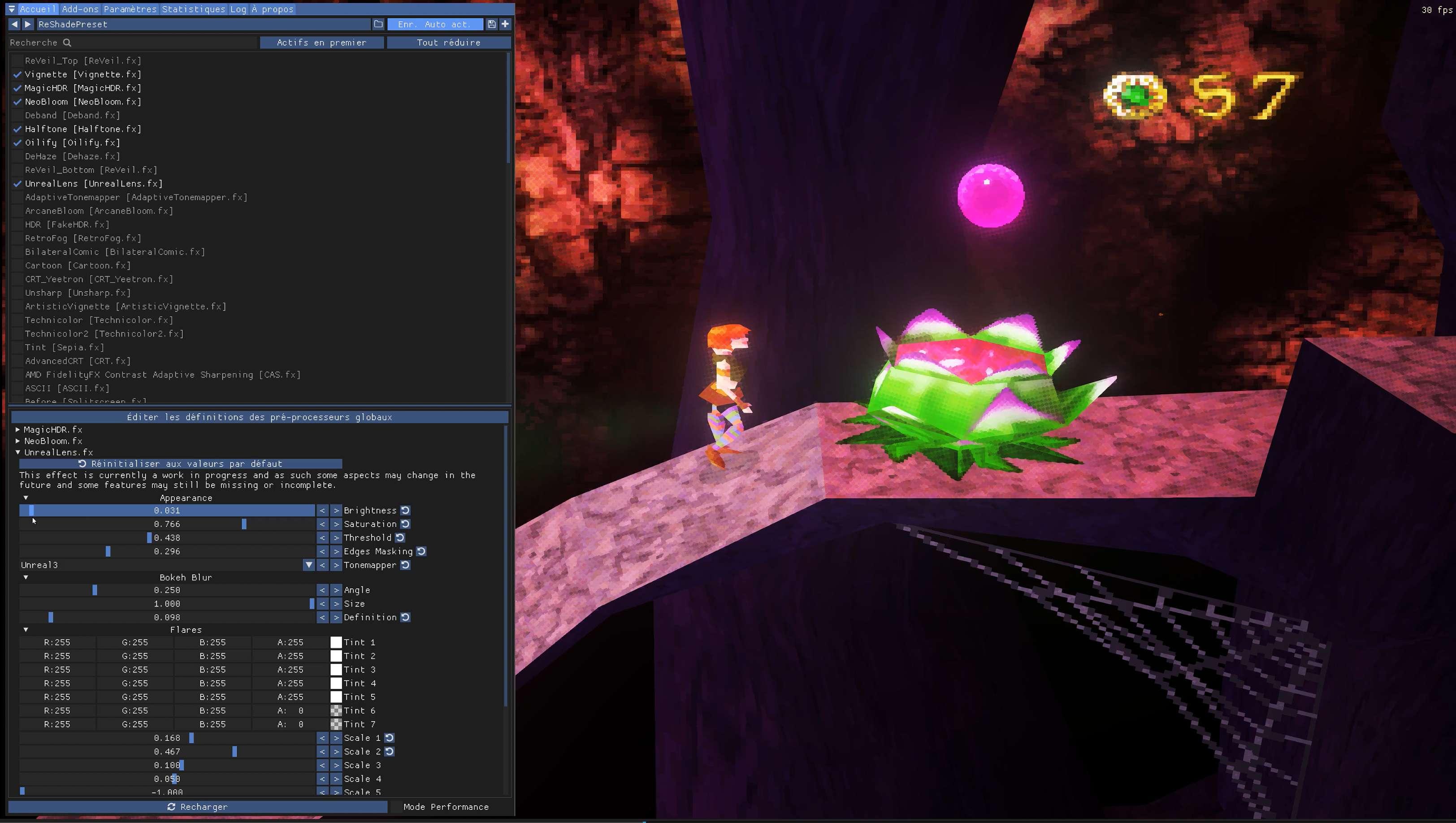Switch to the Add-ons tab
Screen dimensions: 1456x823
coord(80,9)
